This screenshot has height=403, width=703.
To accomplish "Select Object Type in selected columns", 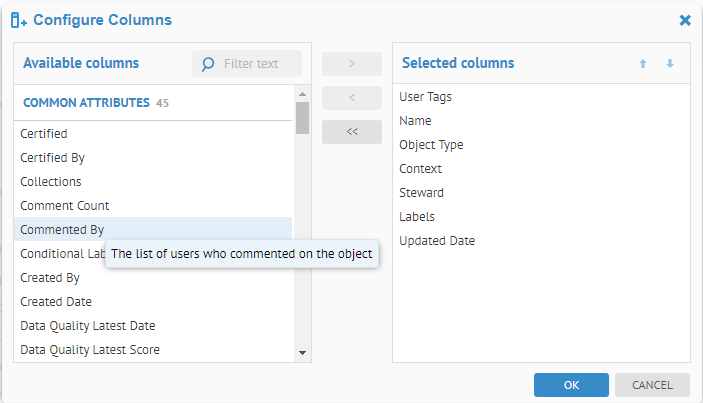I will pos(431,145).
